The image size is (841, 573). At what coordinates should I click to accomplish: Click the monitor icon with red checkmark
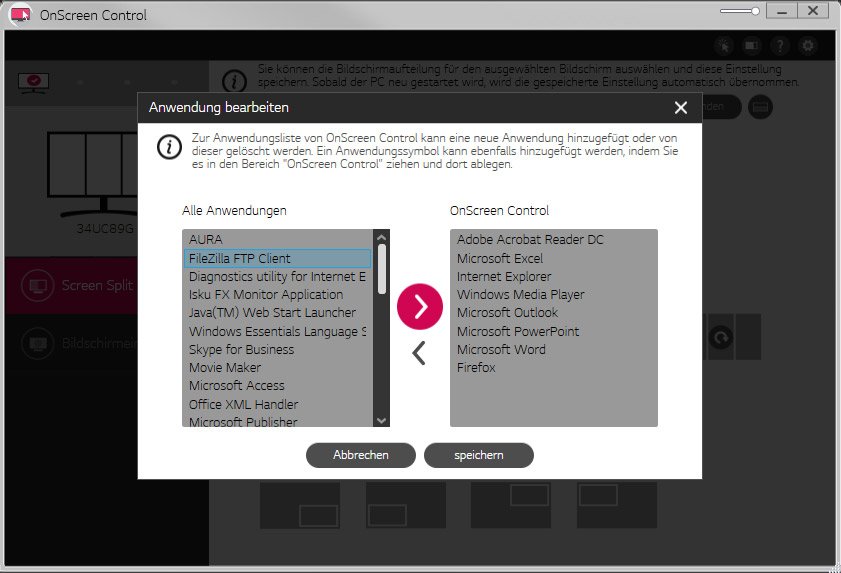(34, 83)
